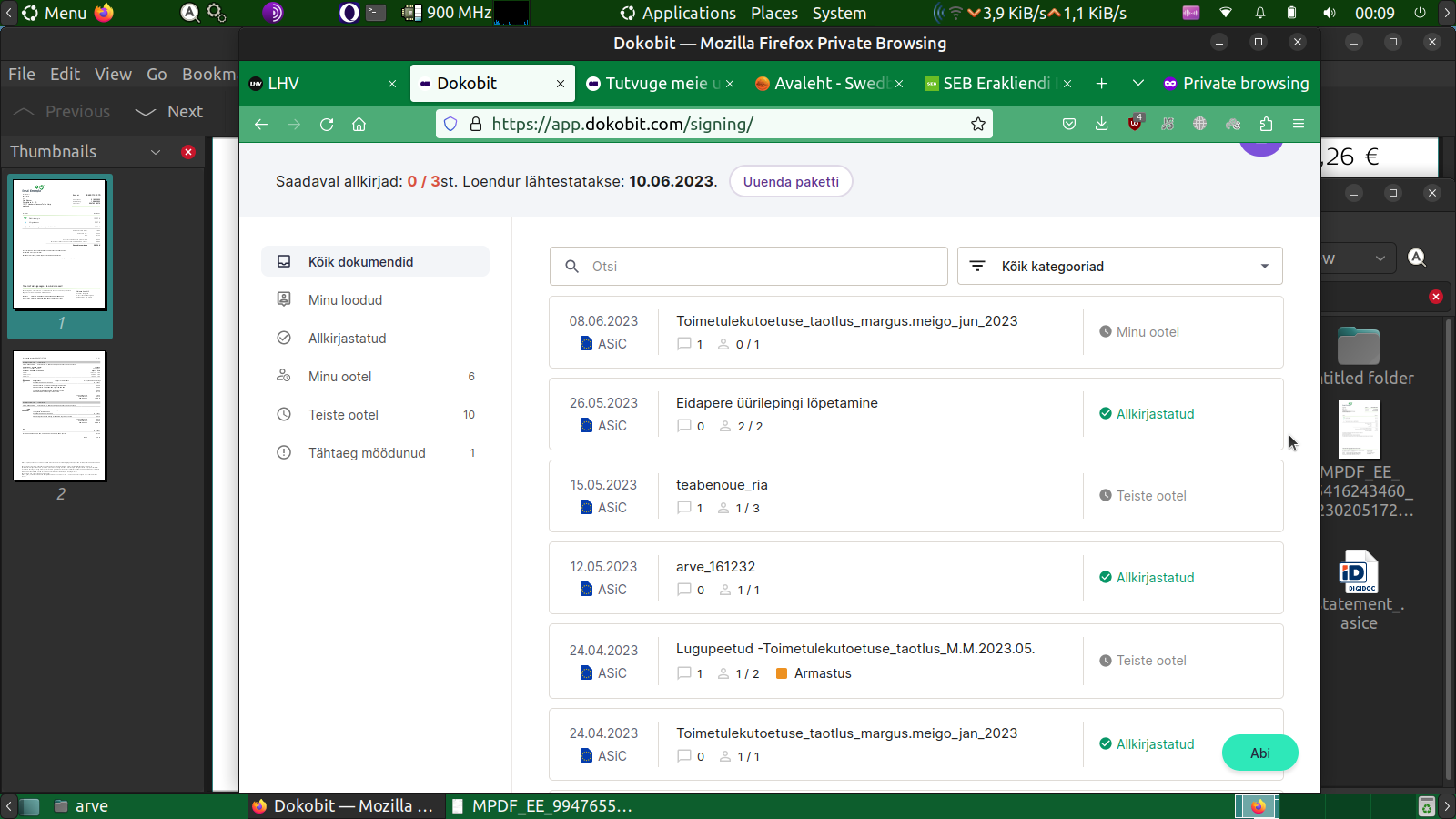Go back in Firefox navigation
The width and height of the screenshot is (1456, 819).
point(261,125)
